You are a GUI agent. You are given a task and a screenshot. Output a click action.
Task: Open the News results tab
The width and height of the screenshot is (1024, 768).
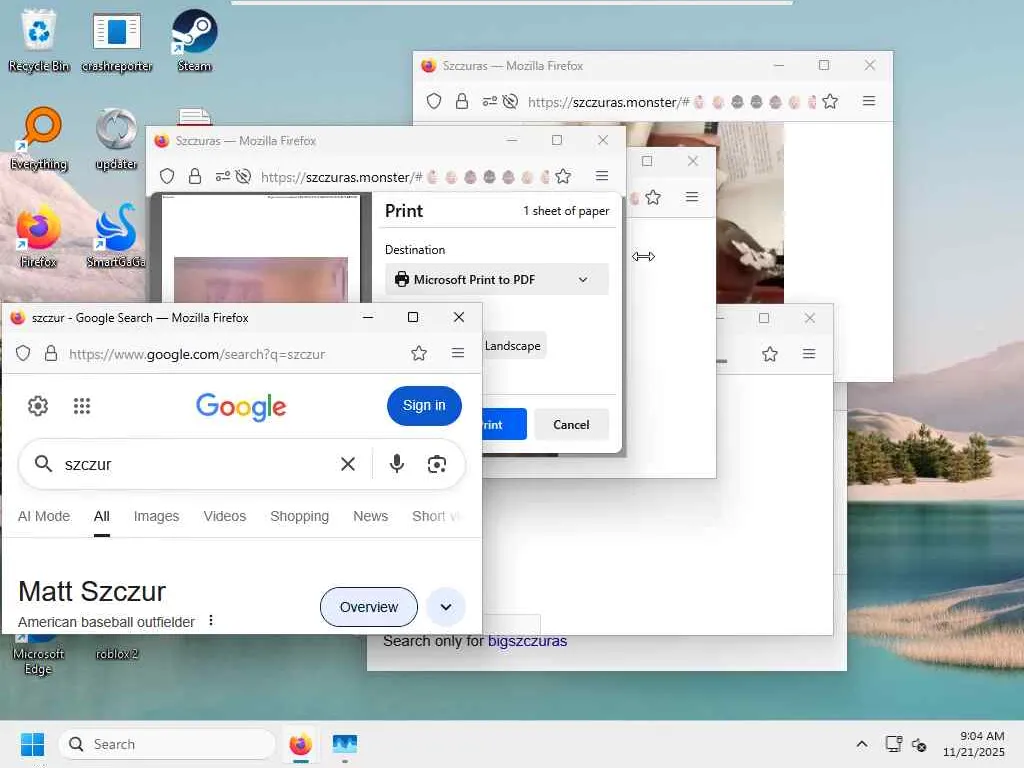(x=370, y=516)
